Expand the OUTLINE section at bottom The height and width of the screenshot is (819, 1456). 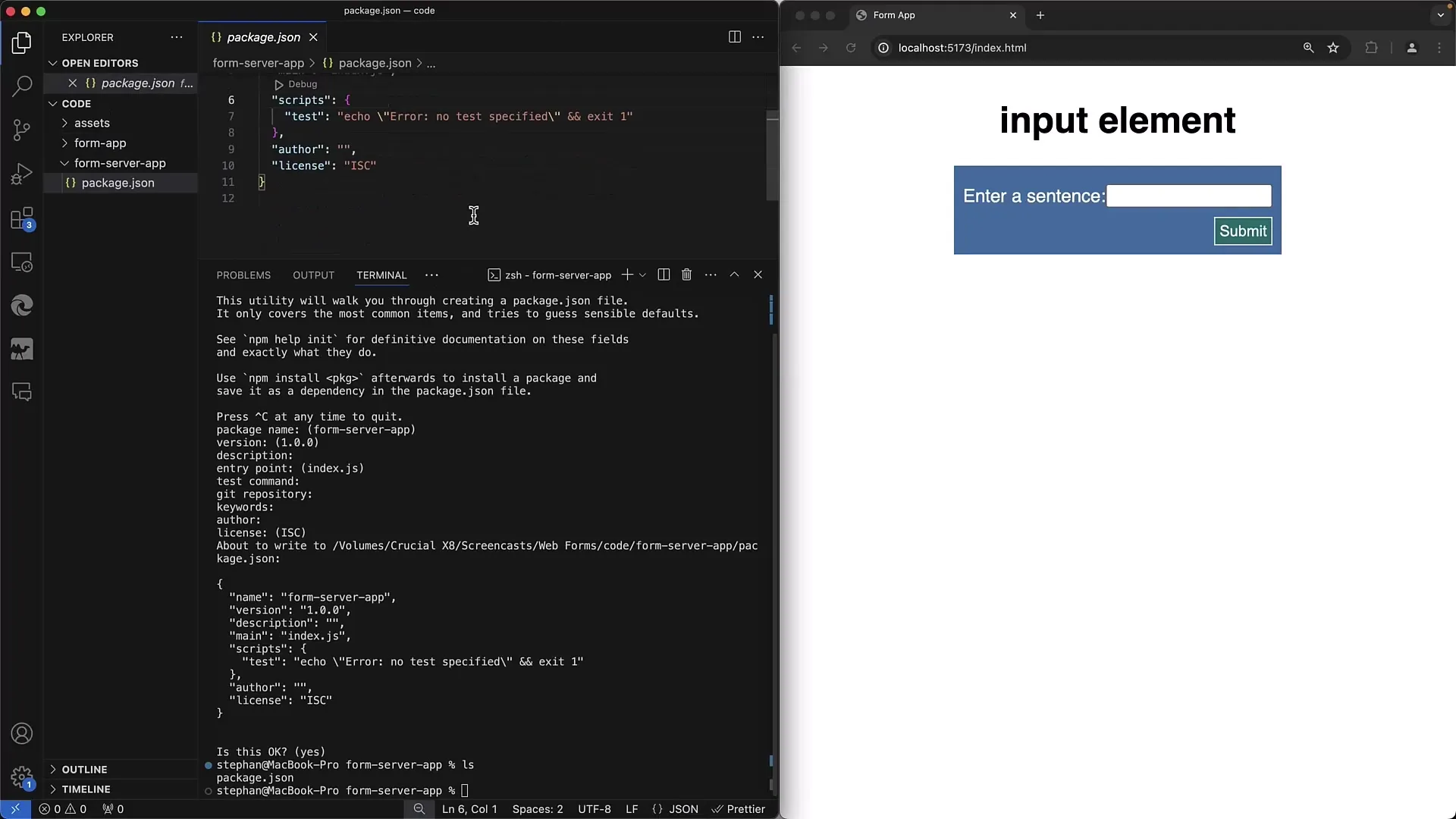(x=53, y=770)
